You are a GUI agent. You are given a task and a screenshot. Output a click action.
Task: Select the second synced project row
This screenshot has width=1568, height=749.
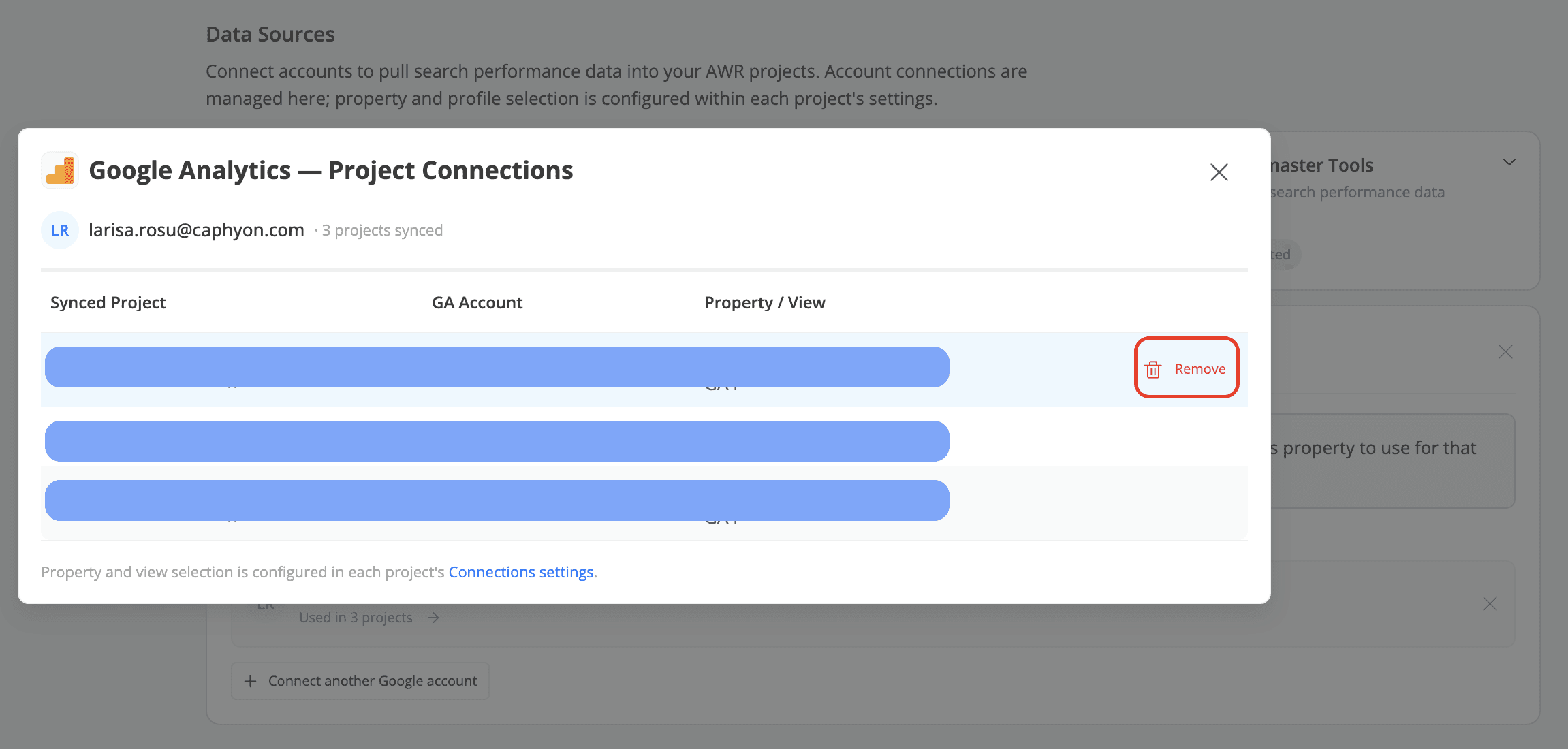[x=644, y=437]
